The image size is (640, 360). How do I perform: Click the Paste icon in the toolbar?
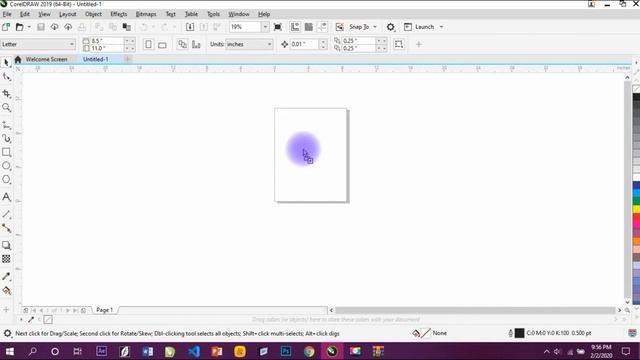click(x=127, y=27)
